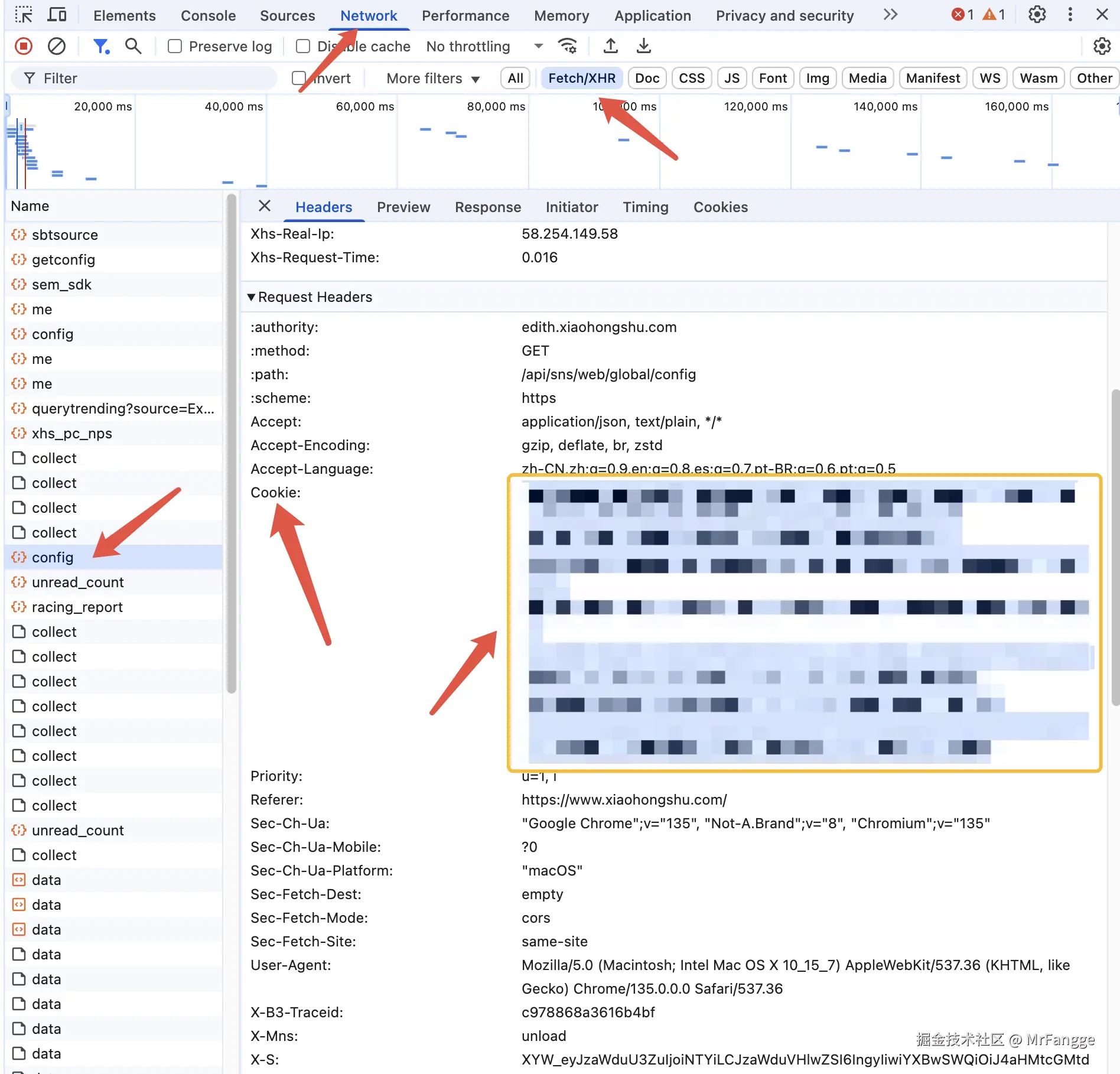This screenshot has height=1074, width=1120.
Task: Select the xhs_pc_nps request
Action: 114,433
